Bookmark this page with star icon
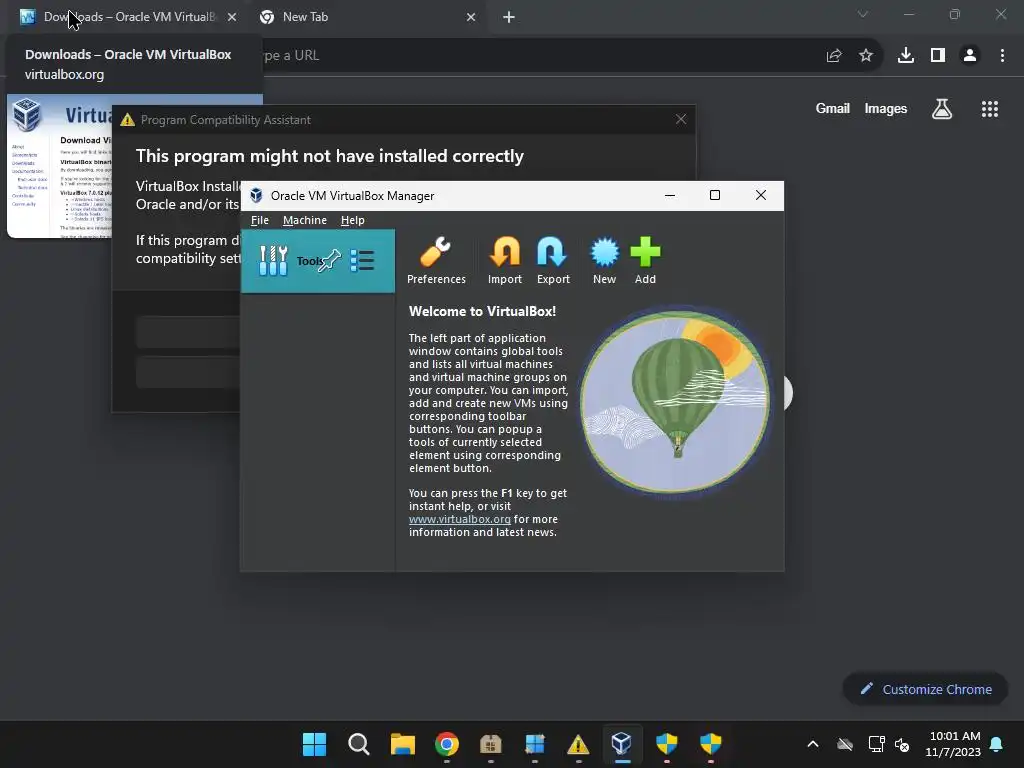The width and height of the screenshot is (1024, 768). (x=866, y=56)
